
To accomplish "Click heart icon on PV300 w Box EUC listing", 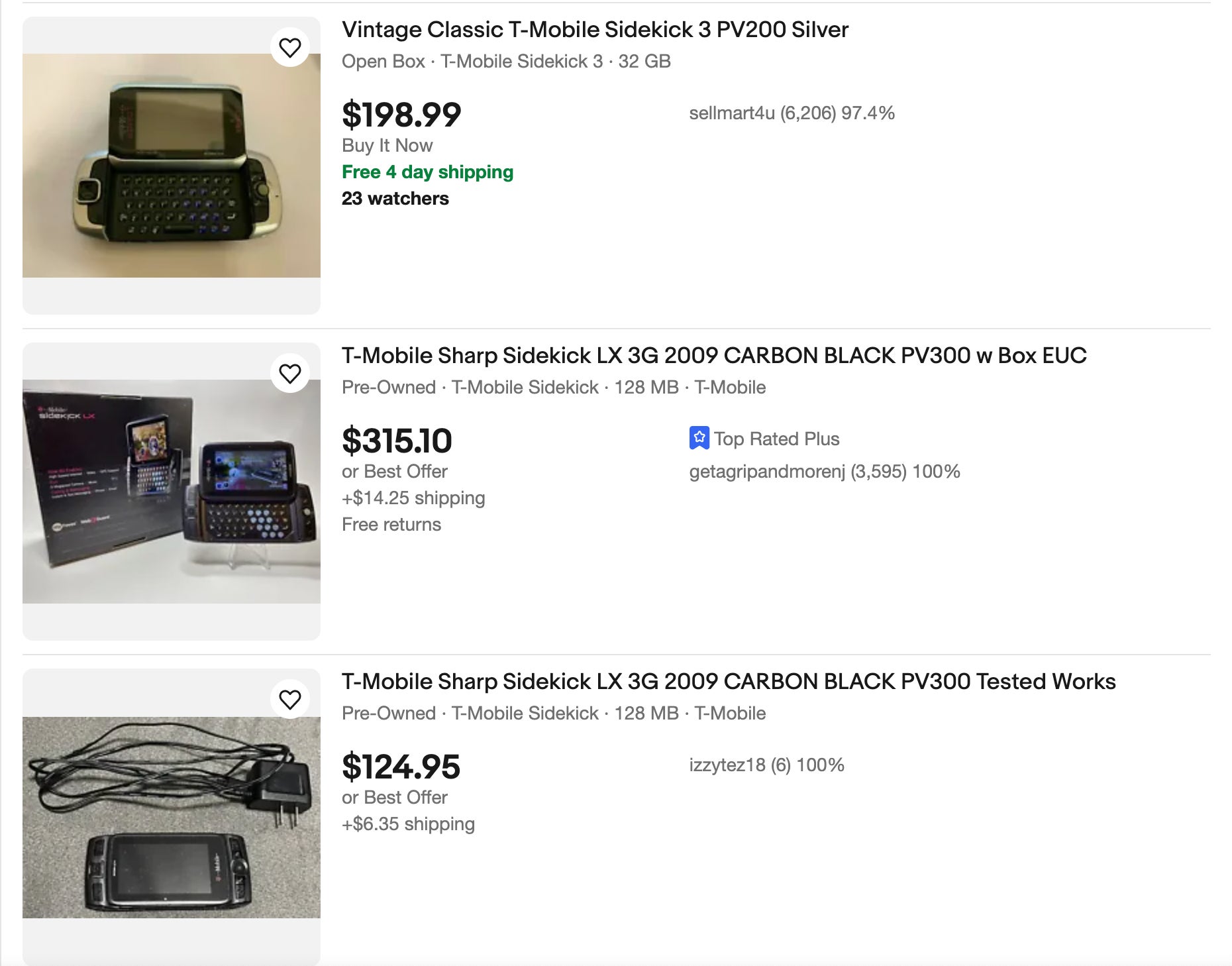I will click(290, 374).
